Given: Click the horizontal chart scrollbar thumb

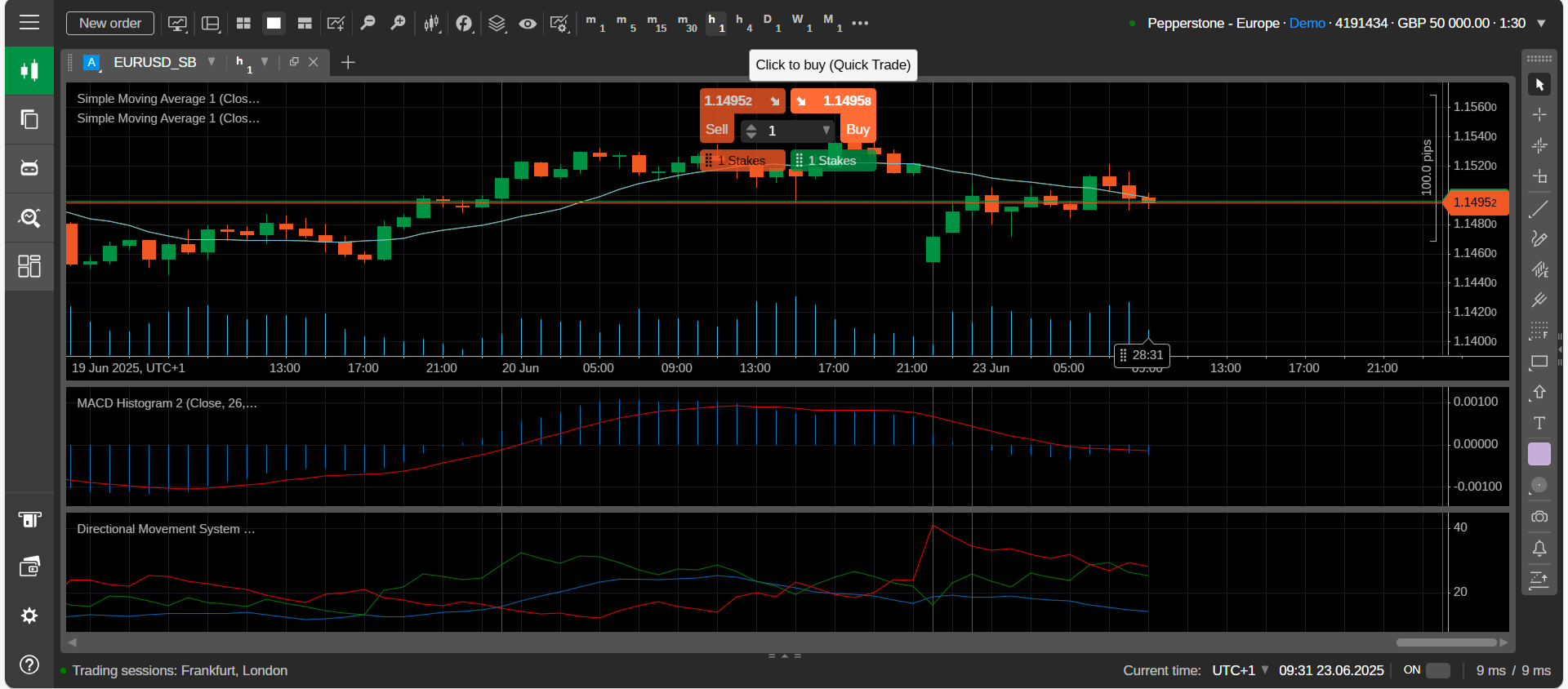Looking at the screenshot, I should coord(1446,642).
